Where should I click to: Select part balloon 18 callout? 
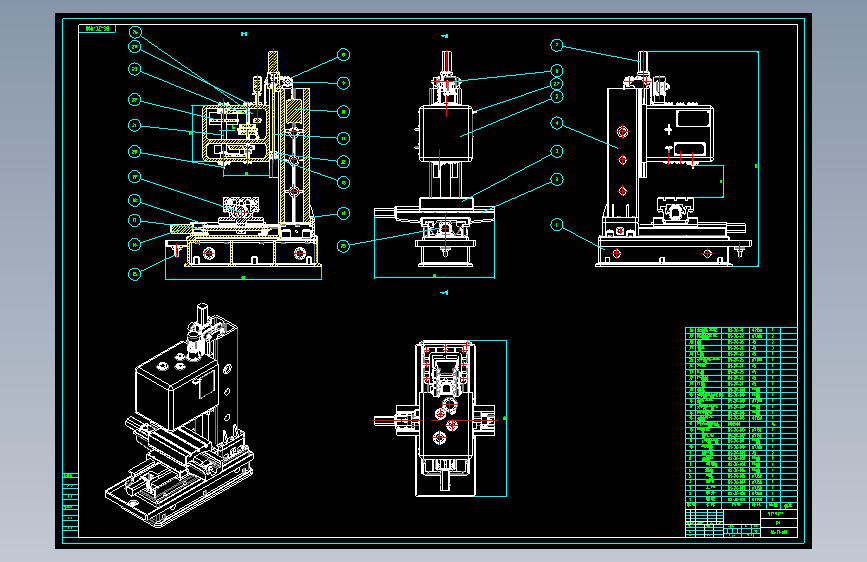click(134, 200)
